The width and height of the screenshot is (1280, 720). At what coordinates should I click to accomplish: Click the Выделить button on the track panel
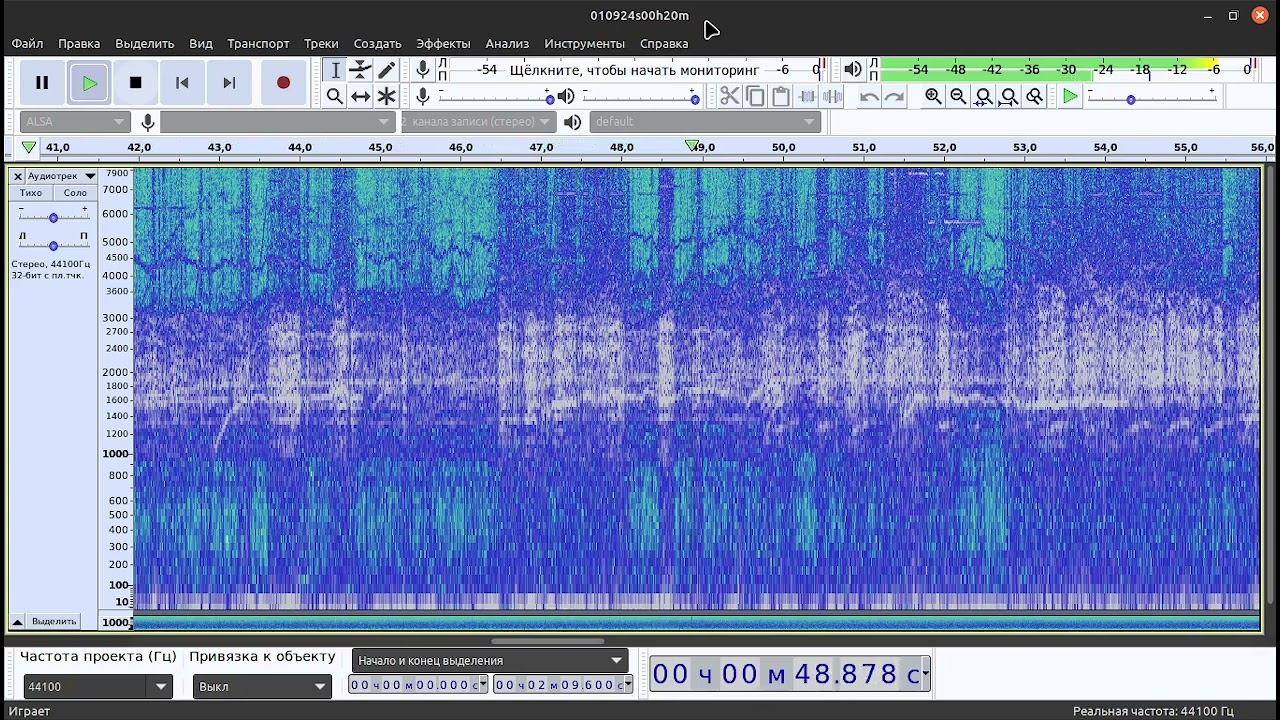tap(53, 621)
